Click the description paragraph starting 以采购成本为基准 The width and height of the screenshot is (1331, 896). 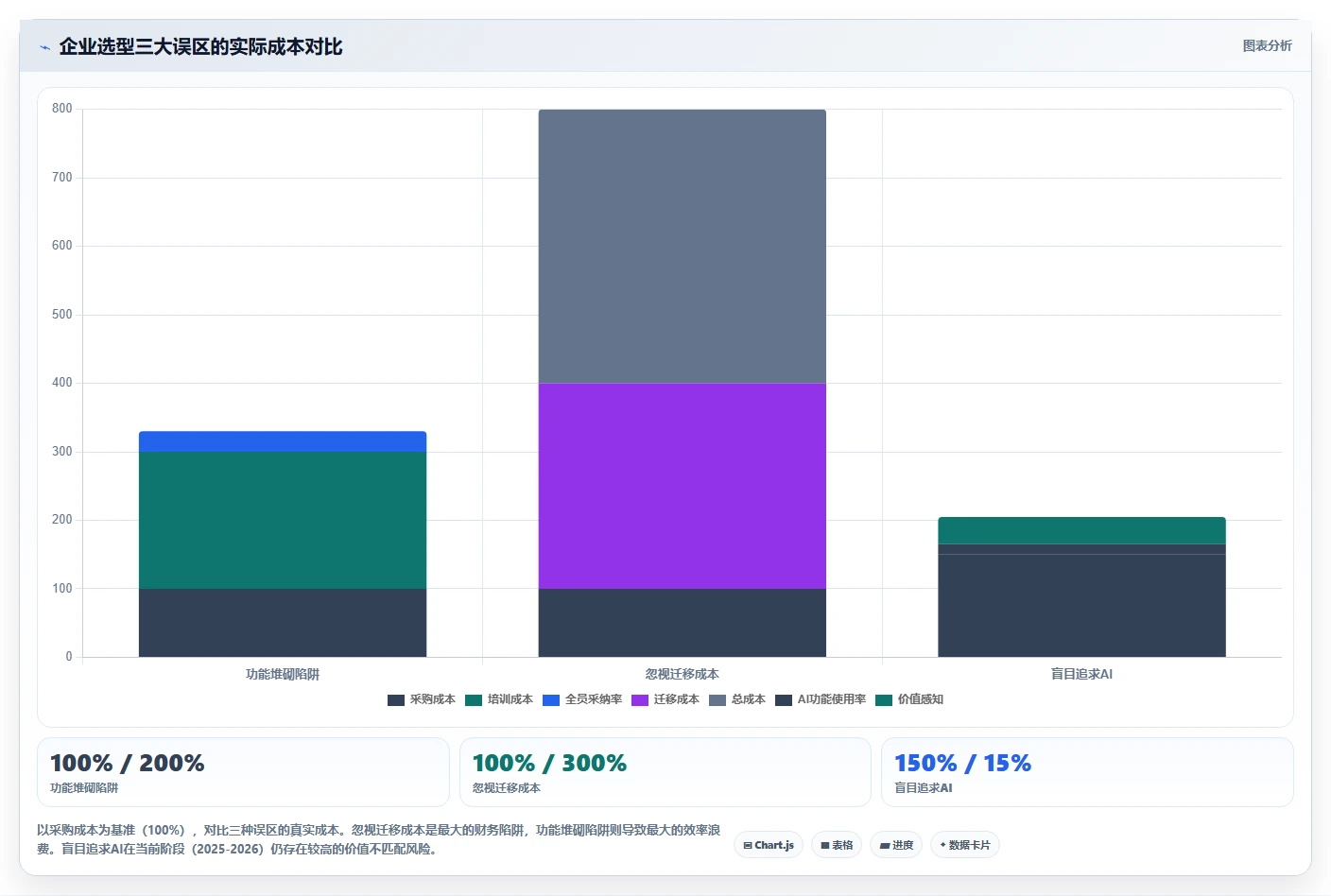pyautogui.click(x=378, y=839)
